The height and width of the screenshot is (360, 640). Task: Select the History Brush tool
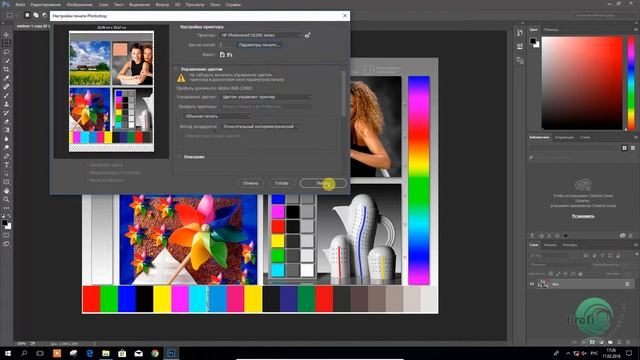tap(6, 113)
